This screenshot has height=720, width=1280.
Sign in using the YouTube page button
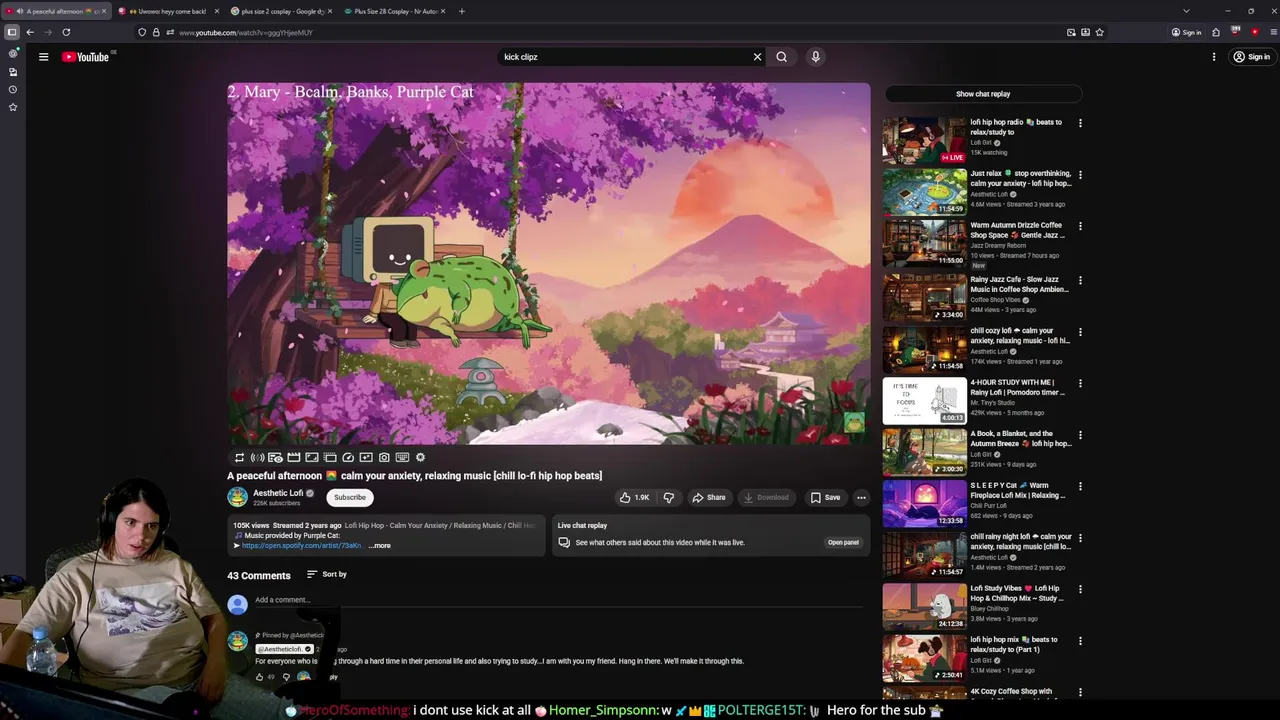[x=1252, y=57]
